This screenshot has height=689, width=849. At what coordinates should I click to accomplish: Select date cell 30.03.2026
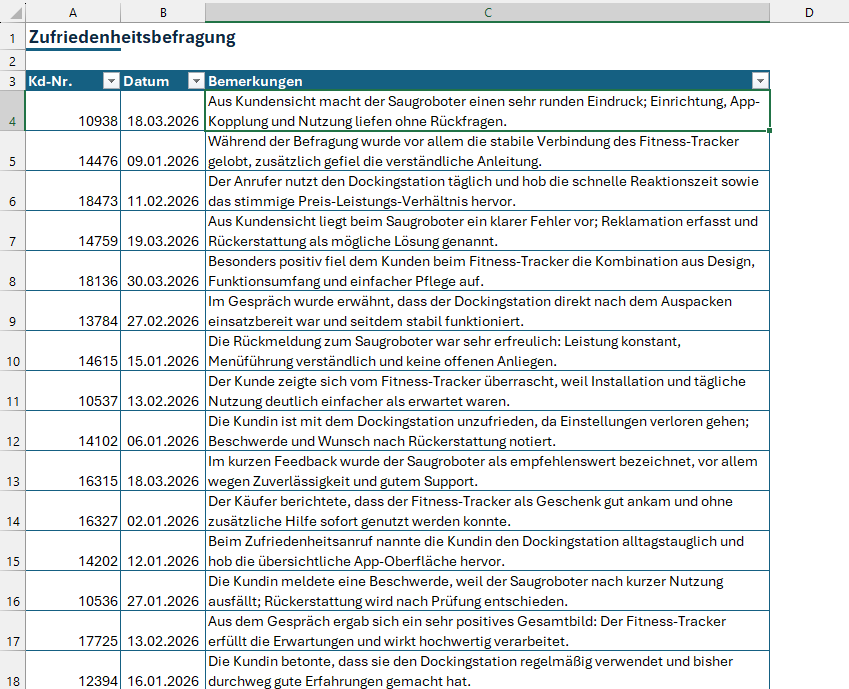163,271
